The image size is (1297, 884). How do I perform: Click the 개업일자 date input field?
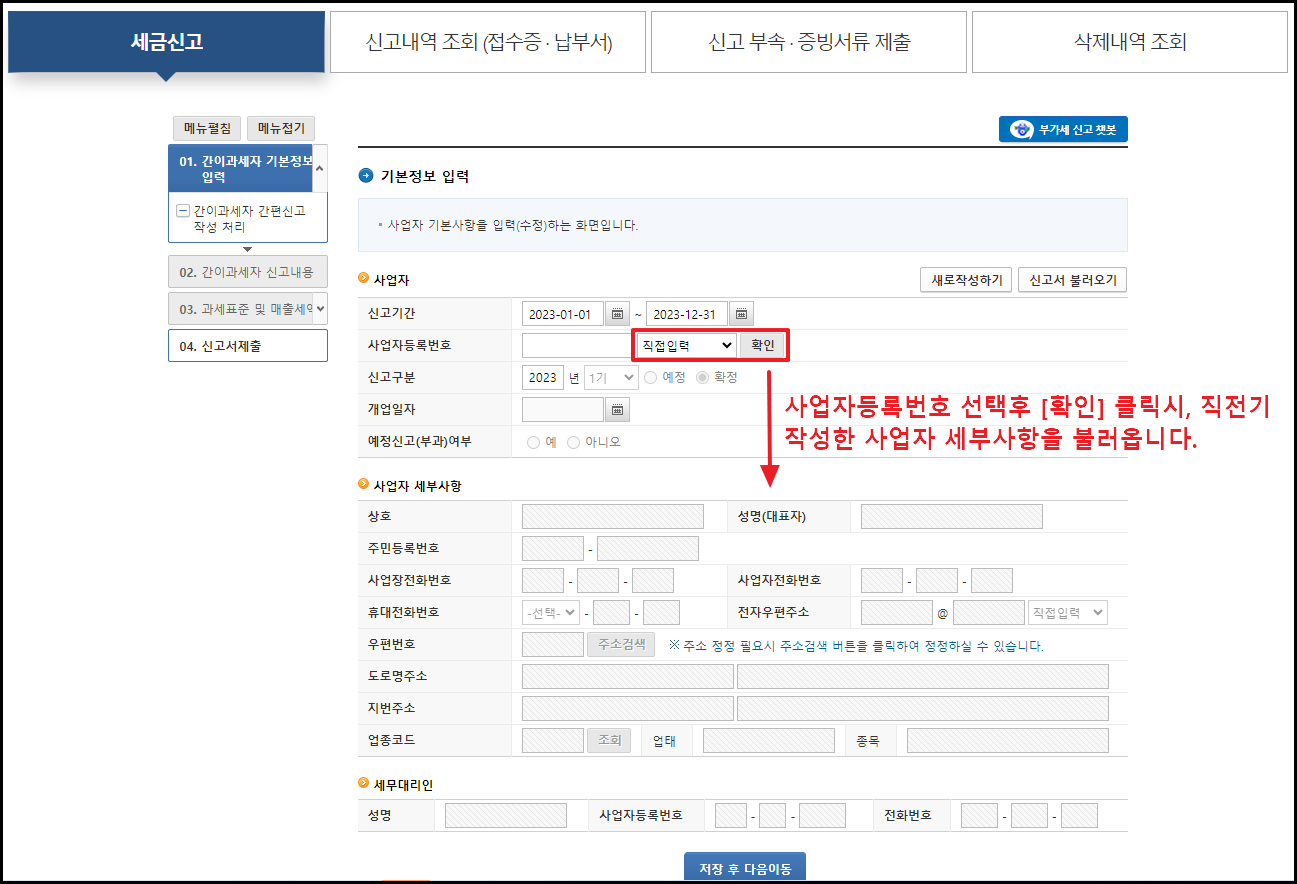pos(563,410)
